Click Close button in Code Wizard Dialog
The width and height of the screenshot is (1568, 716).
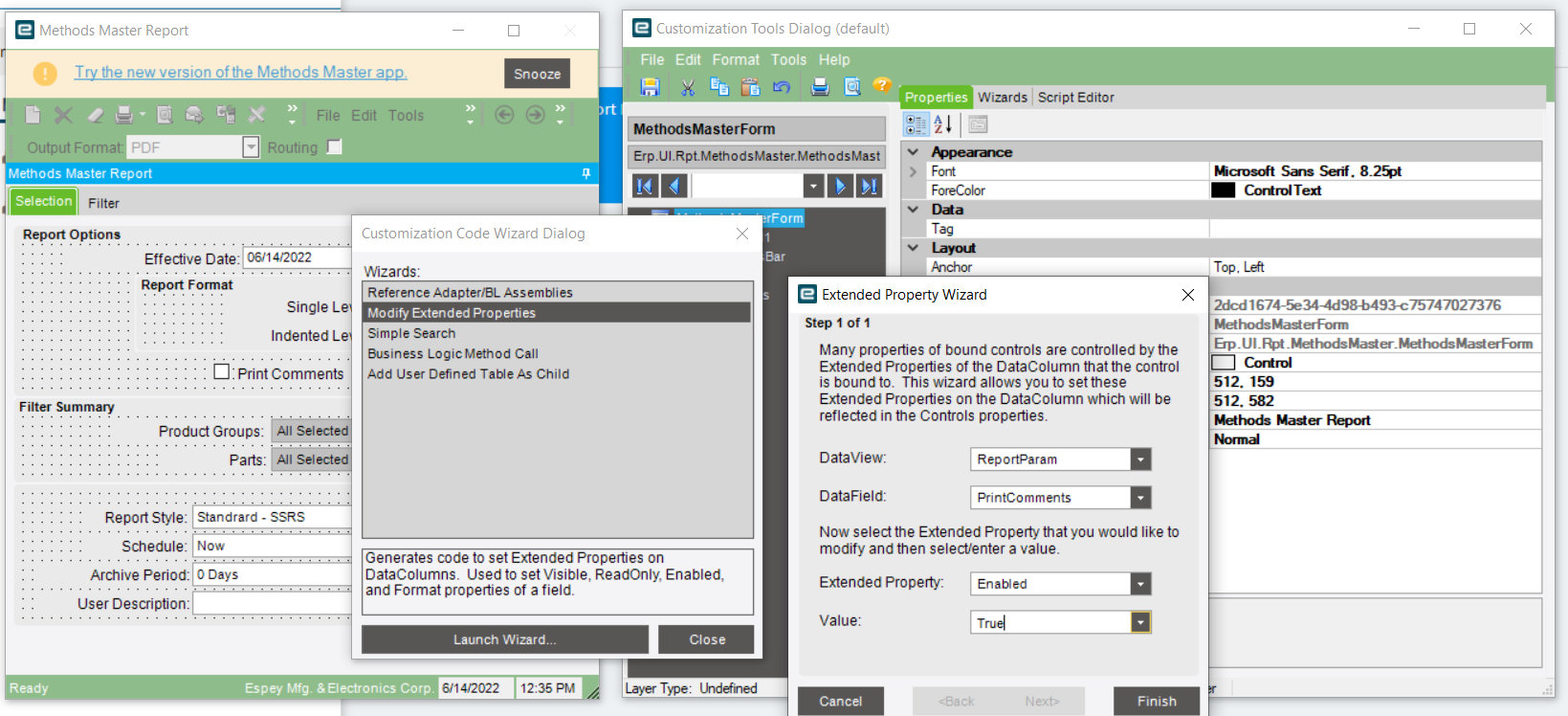pyautogui.click(x=707, y=639)
